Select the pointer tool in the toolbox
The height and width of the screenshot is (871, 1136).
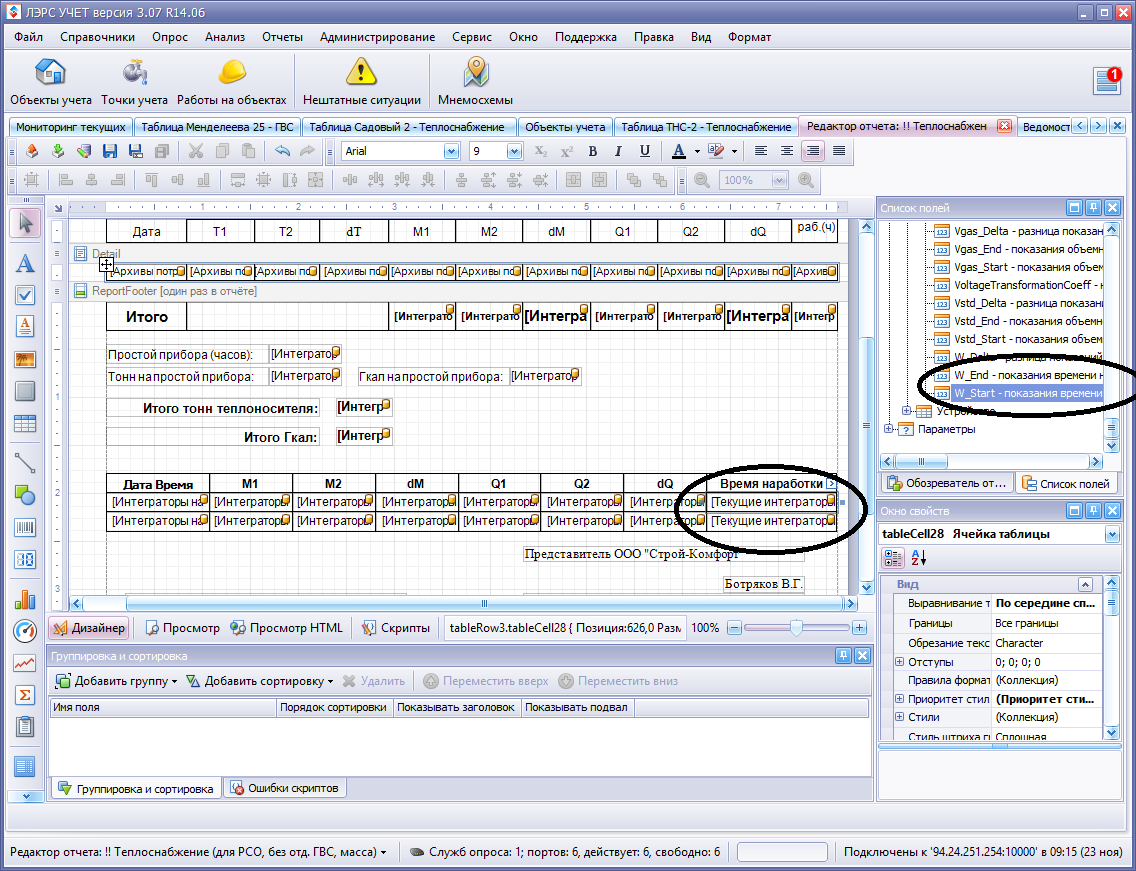[x=25, y=223]
